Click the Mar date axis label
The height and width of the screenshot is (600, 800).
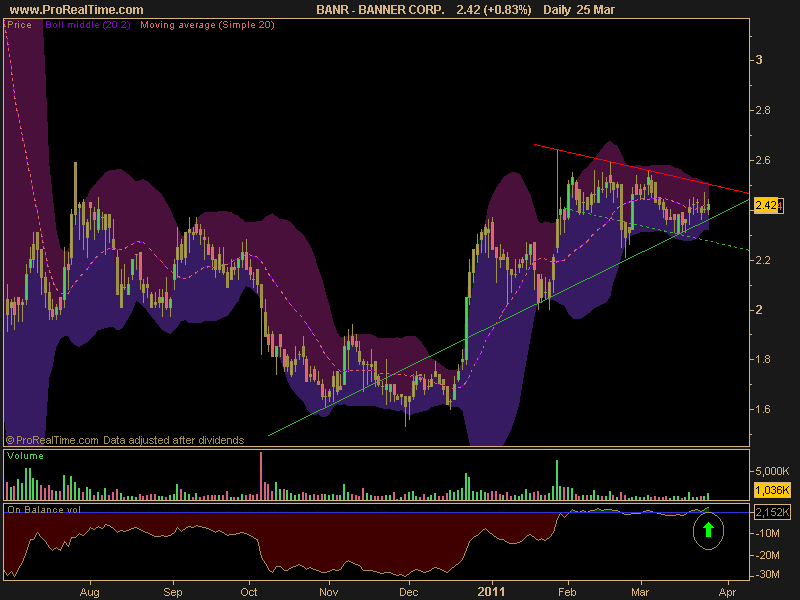640,592
